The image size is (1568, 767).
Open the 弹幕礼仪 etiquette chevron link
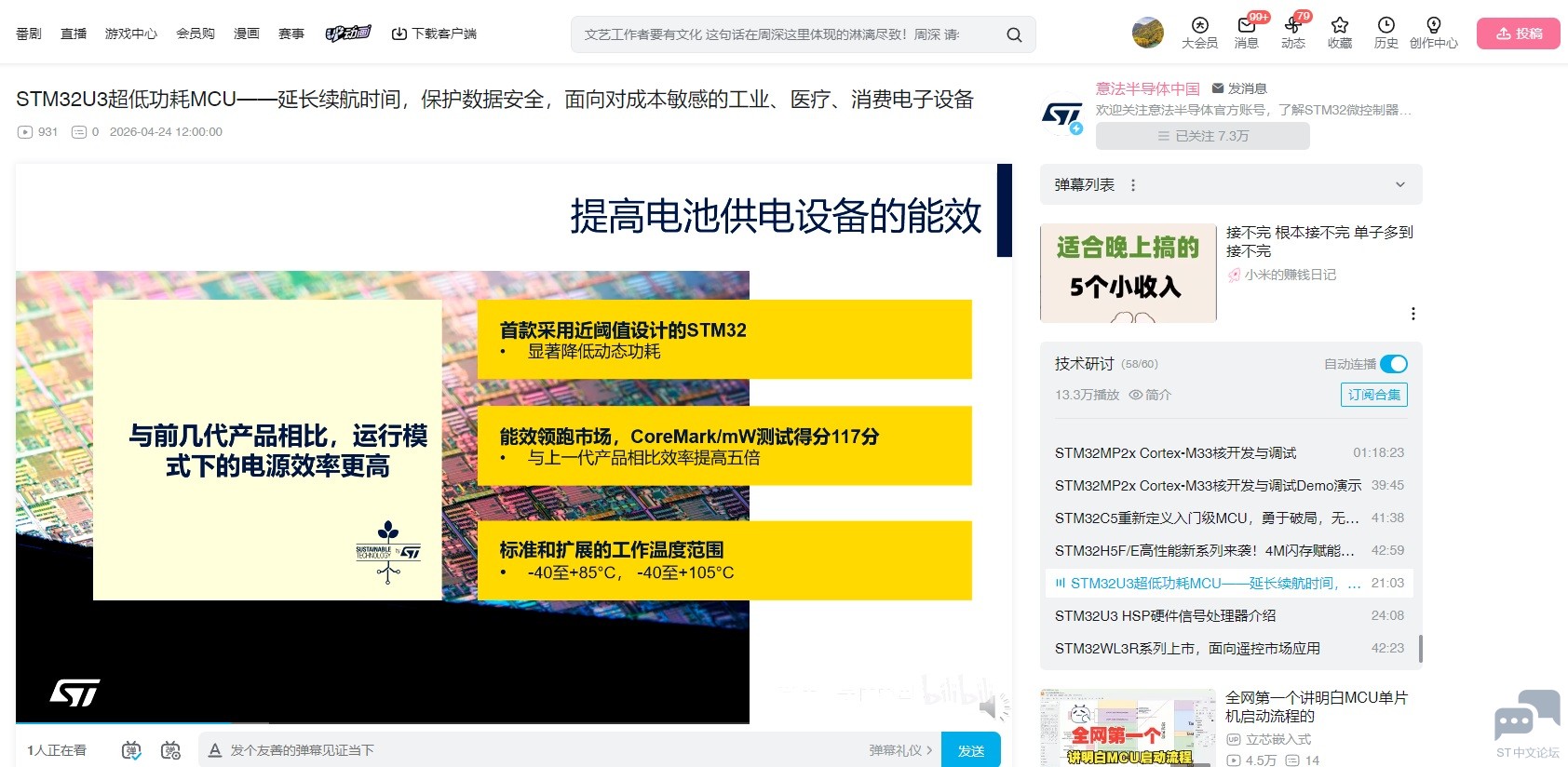pyautogui.click(x=900, y=750)
